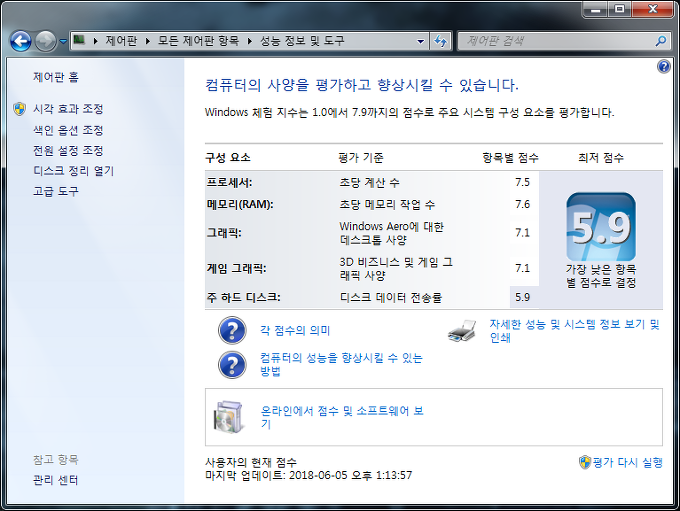
Task: Open 시각 효과 조정 link
Action: 68,109
